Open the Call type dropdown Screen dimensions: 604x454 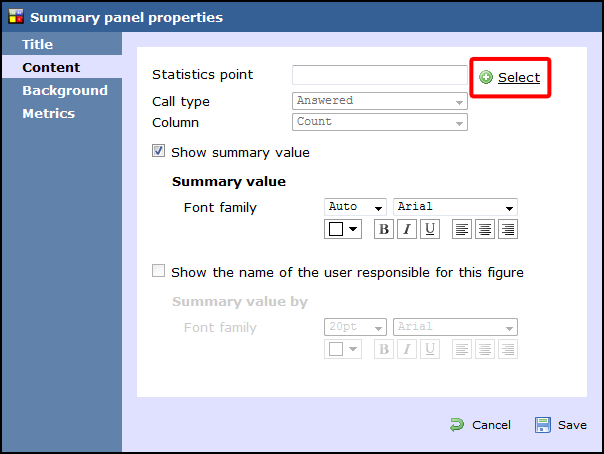(x=380, y=101)
